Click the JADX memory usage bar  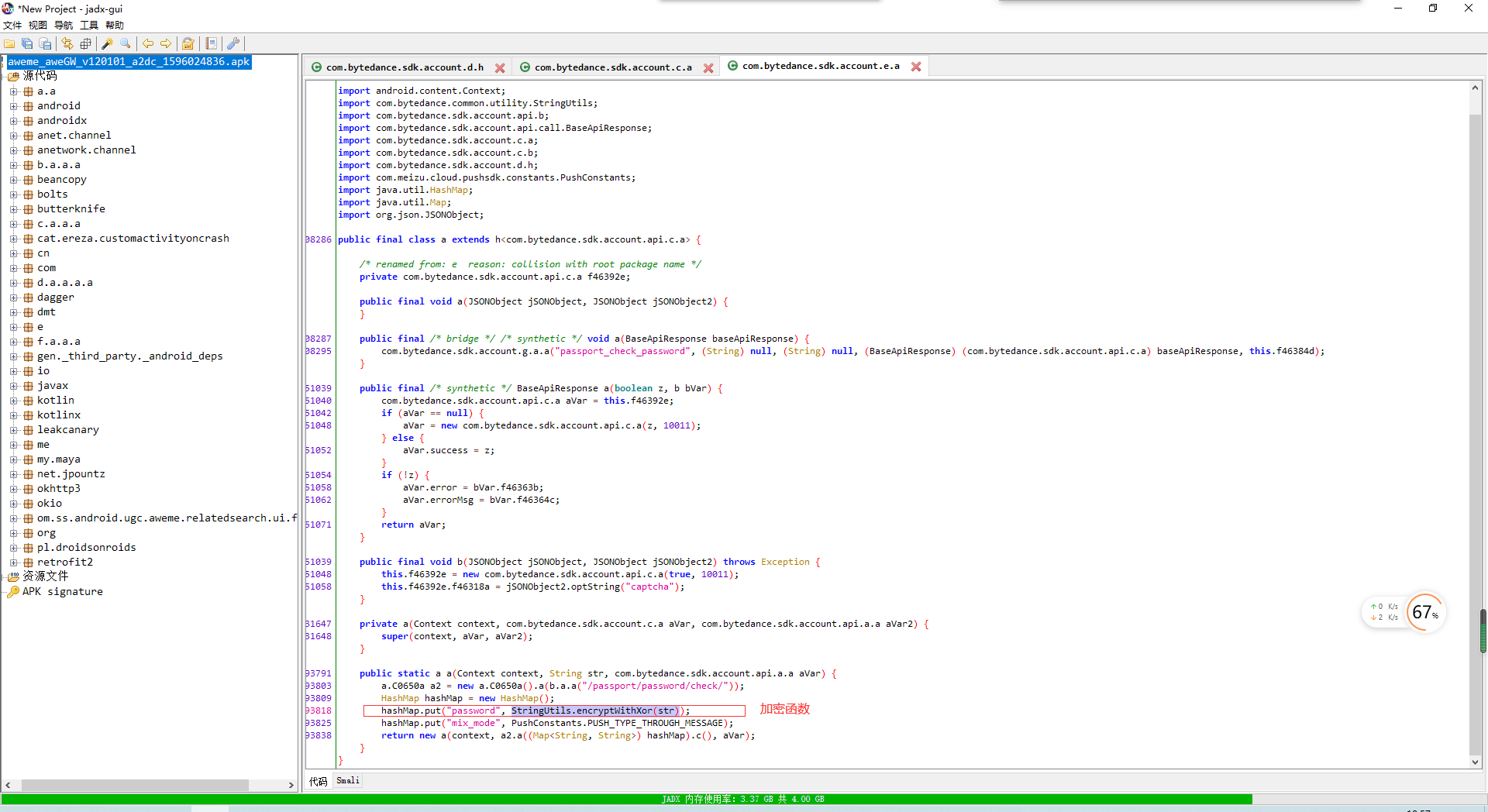(742, 799)
